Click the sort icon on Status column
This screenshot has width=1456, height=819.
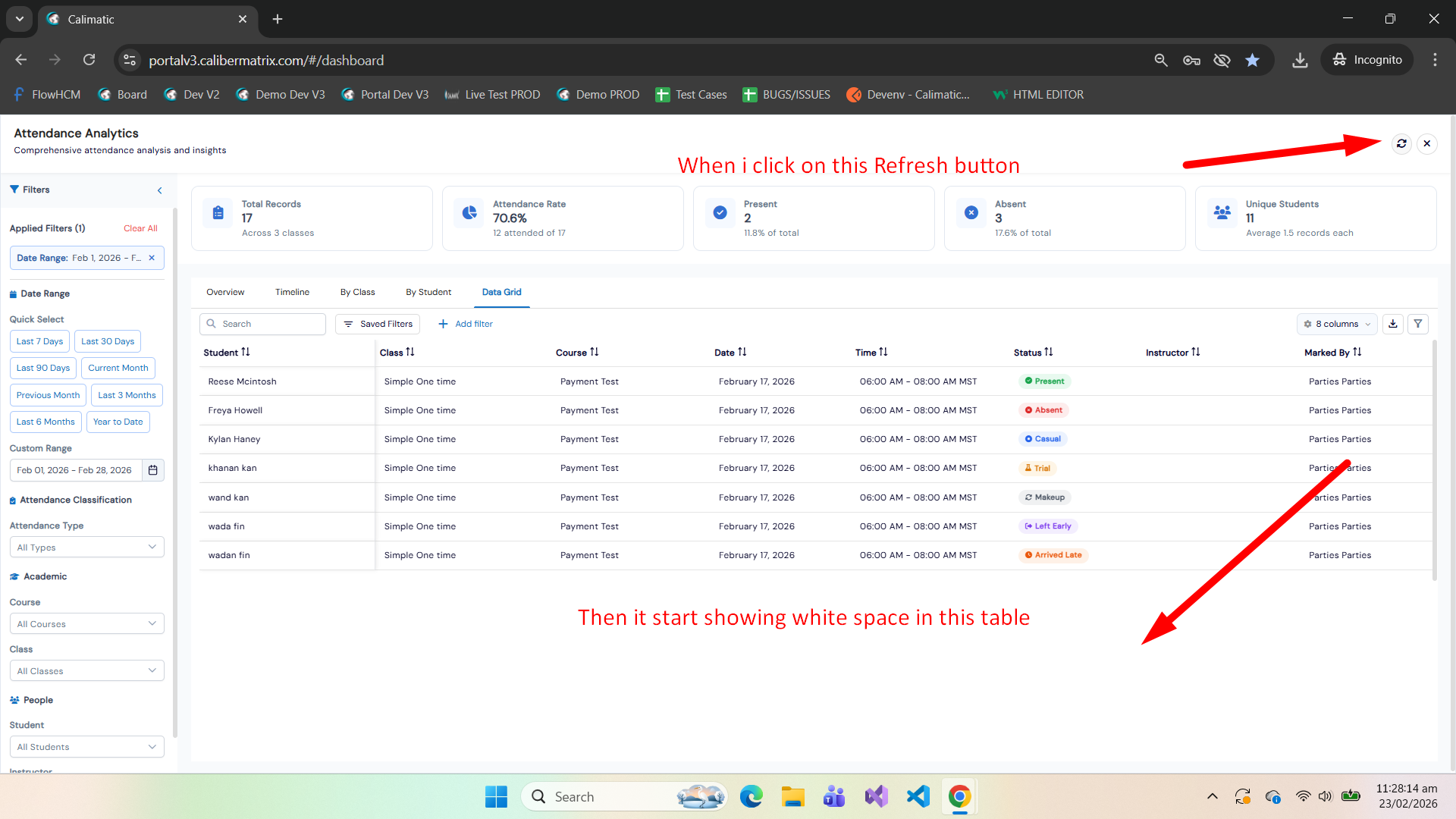[1049, 352]
